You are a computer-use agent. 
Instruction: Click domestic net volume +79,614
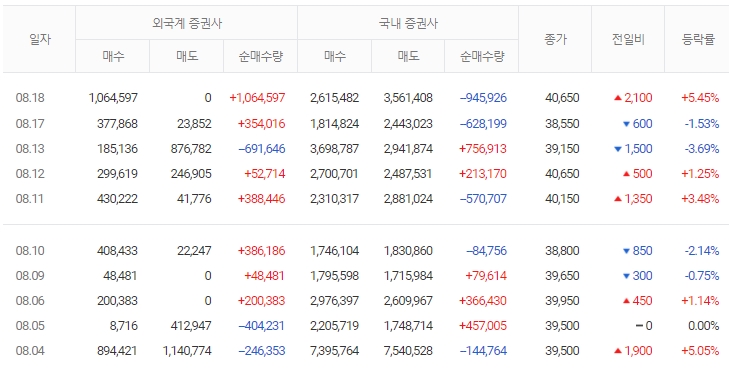pyautogui.click(x=486, y=276)
